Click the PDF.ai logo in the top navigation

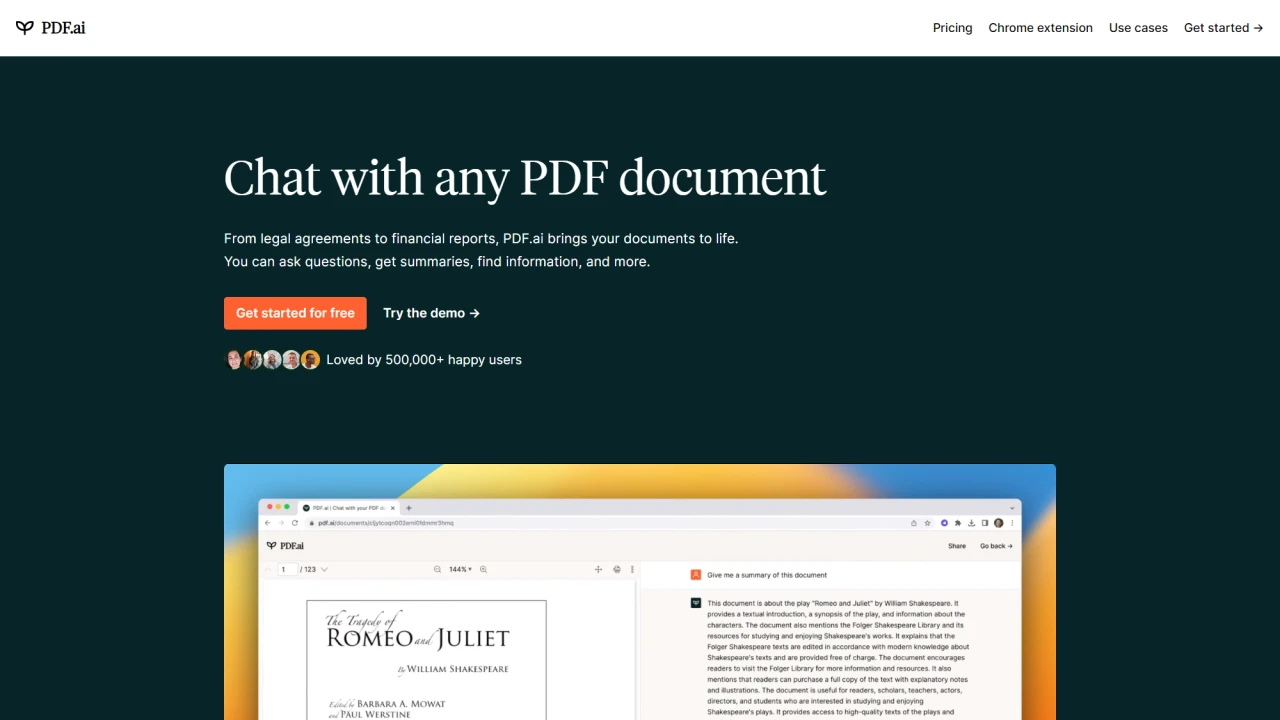[51, 28]
